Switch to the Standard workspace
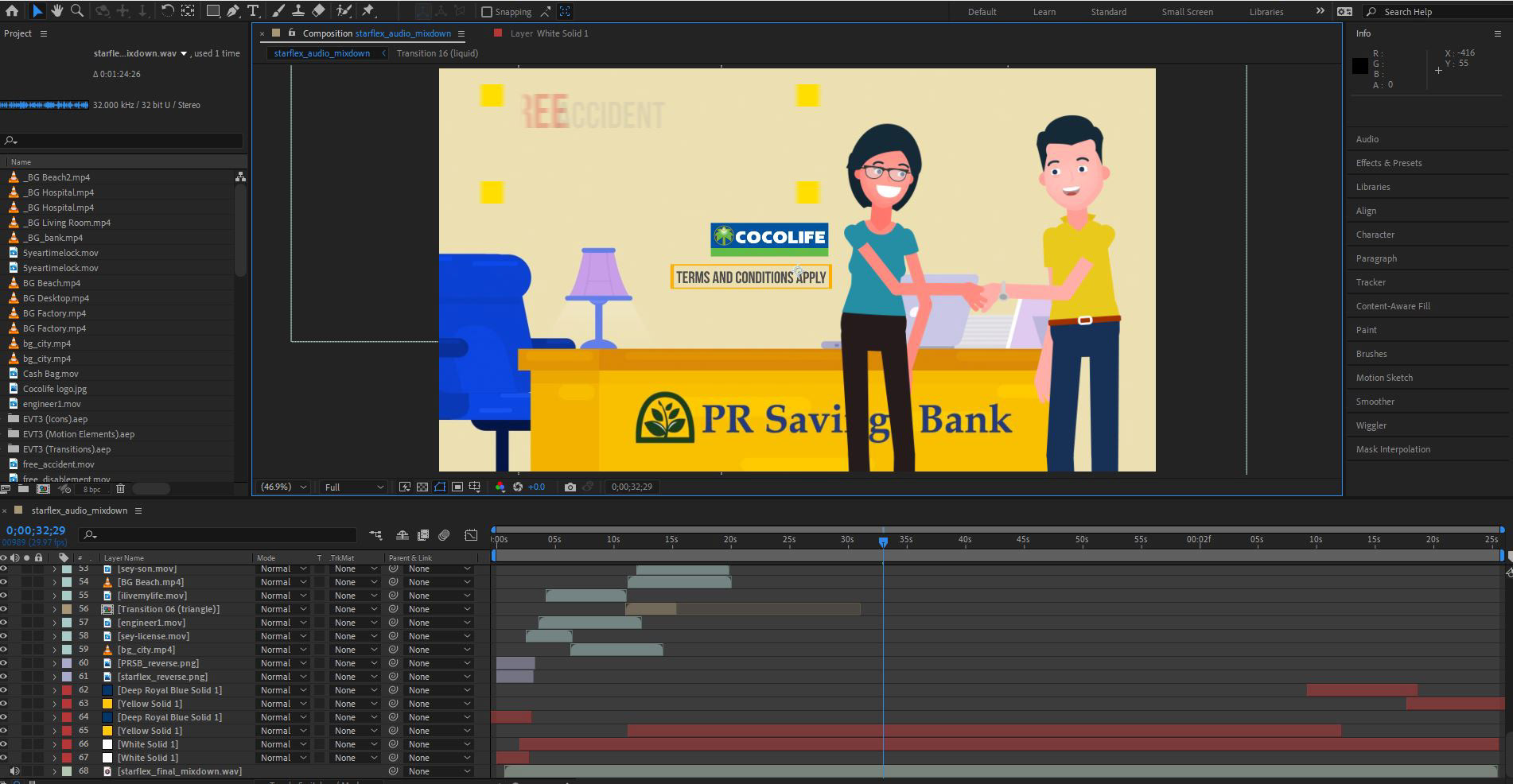 pos(1108,12)
